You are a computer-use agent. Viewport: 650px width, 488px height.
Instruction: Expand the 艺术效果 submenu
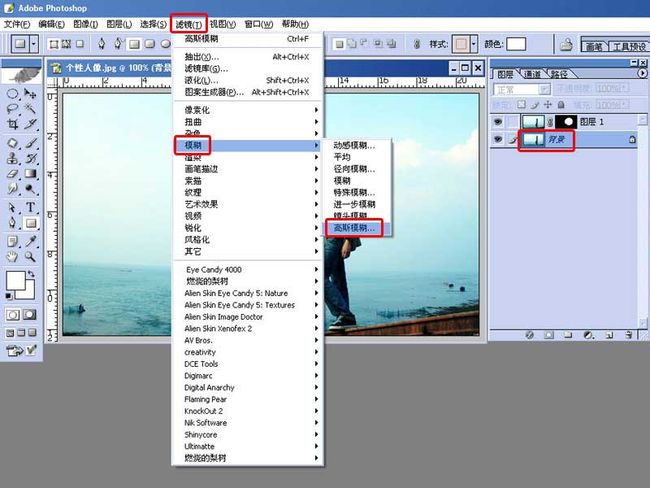pos(248,204)
